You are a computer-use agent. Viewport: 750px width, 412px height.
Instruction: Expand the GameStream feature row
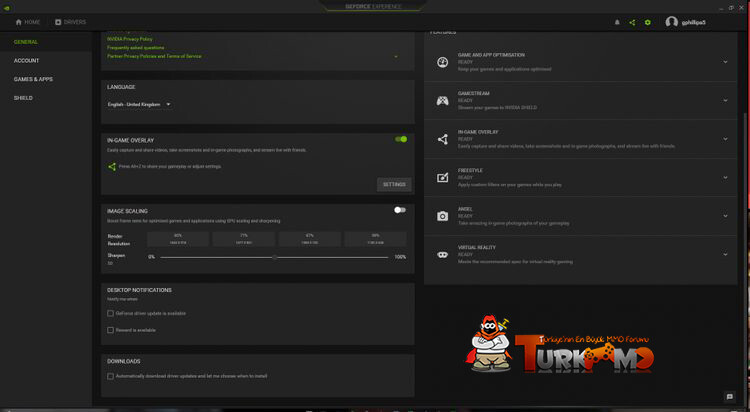coord(725,100)
